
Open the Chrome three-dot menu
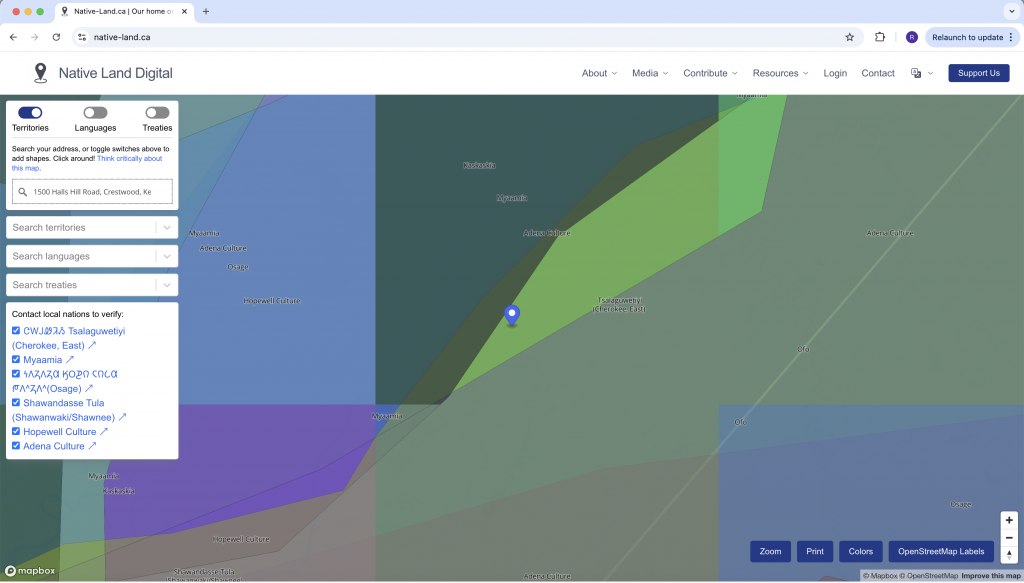1012,37
